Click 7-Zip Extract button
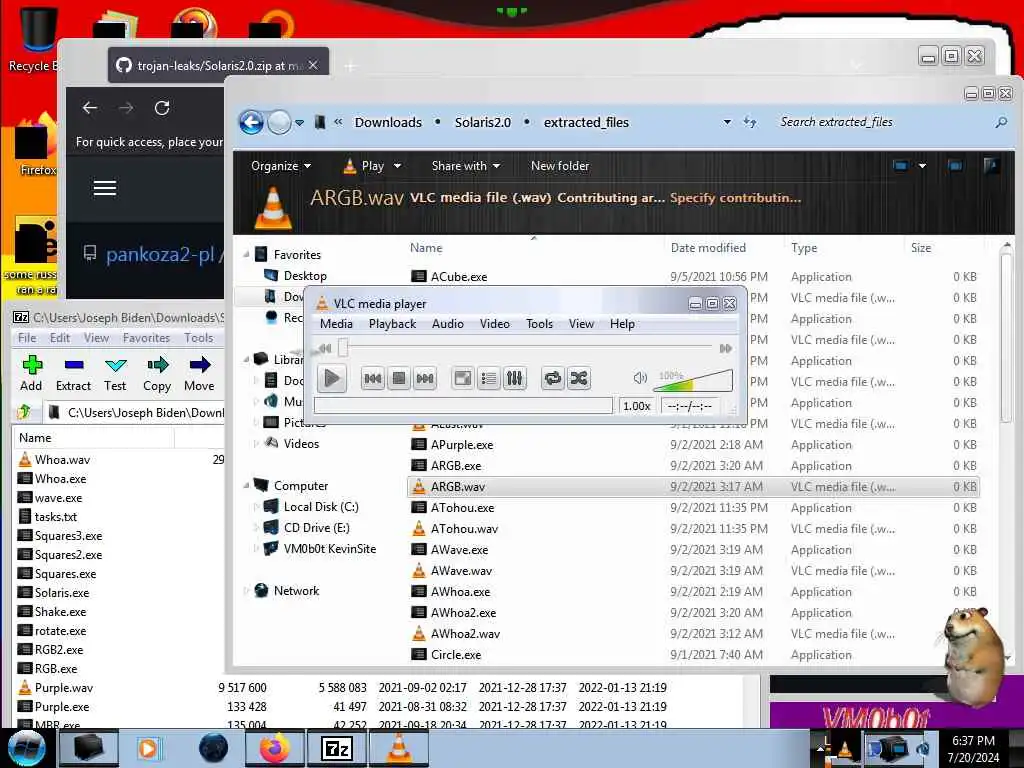Viewport: 1024px width, 768px height. click(73, 374)
